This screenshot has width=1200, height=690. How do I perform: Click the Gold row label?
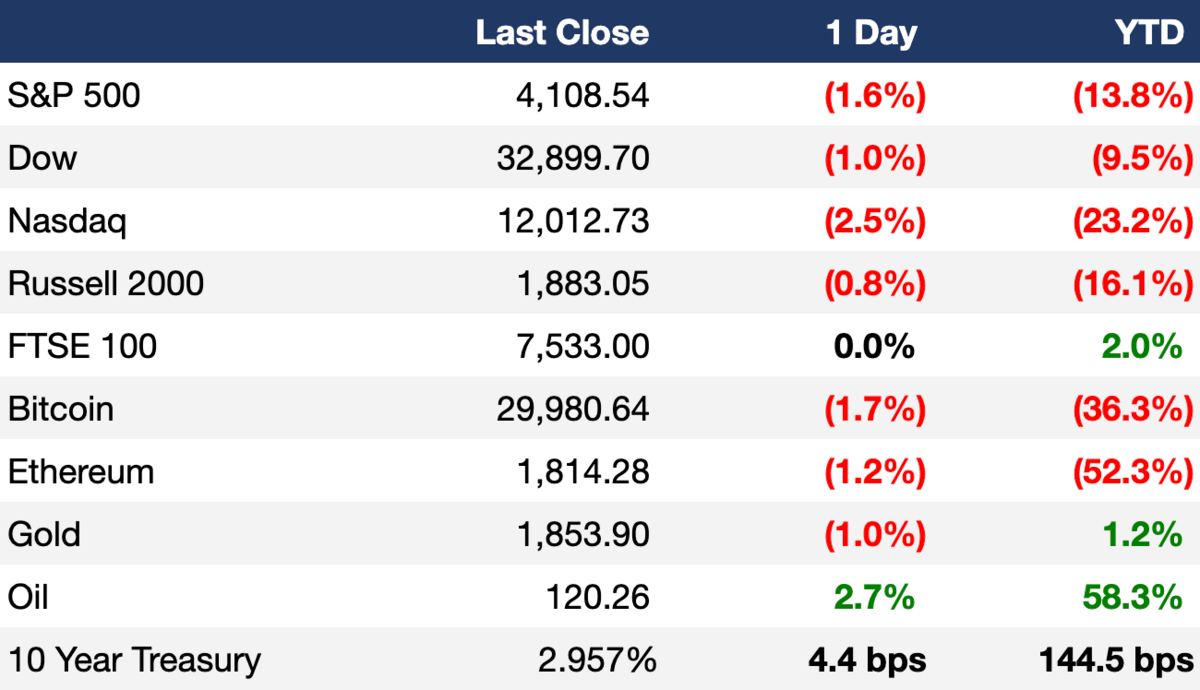click(44, 535)
